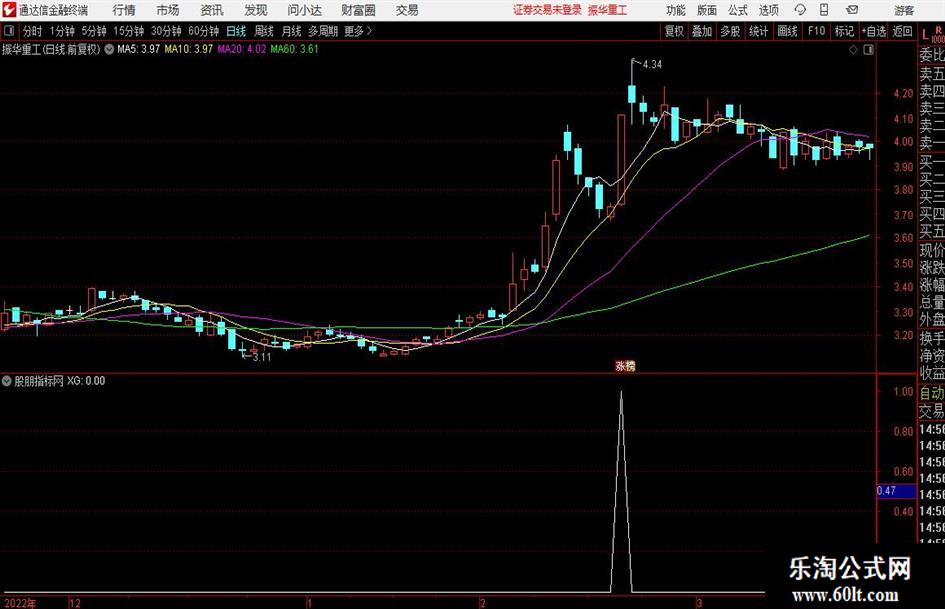Click the 自动 label in side panel
Image resolution: width=945 pixels, height=609 pixels.
(932, 393)
